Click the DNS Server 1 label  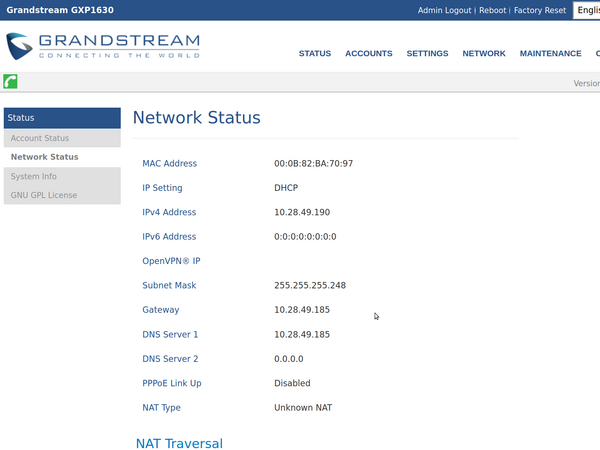(x=170, y=334)
